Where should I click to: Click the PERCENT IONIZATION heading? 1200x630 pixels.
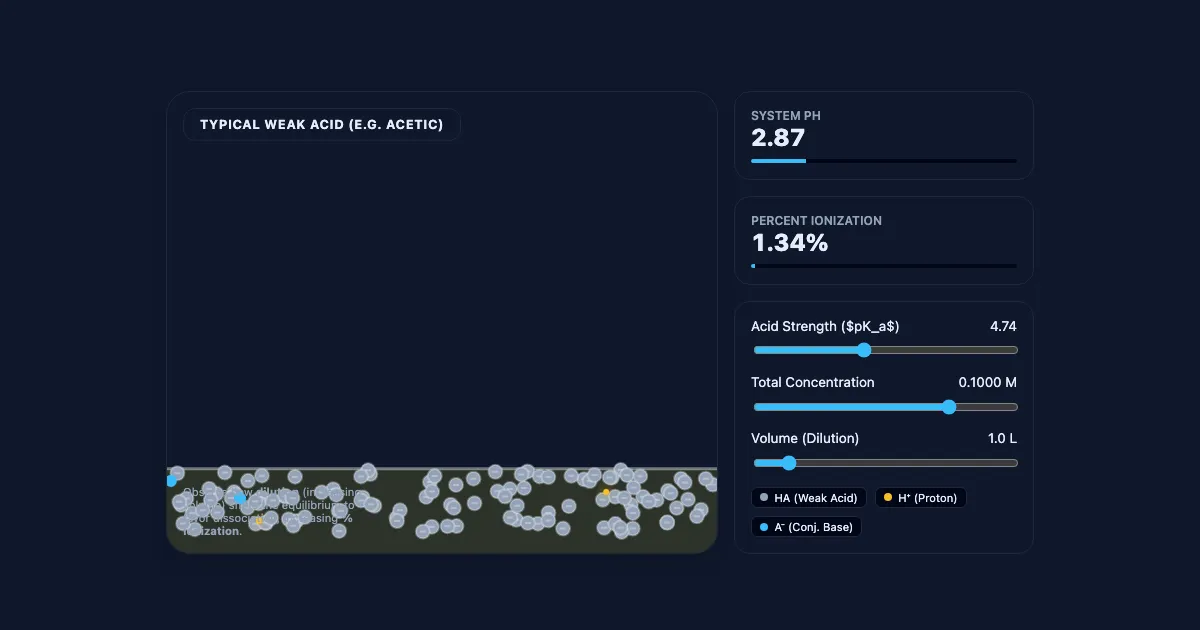(x=816, y=221)
